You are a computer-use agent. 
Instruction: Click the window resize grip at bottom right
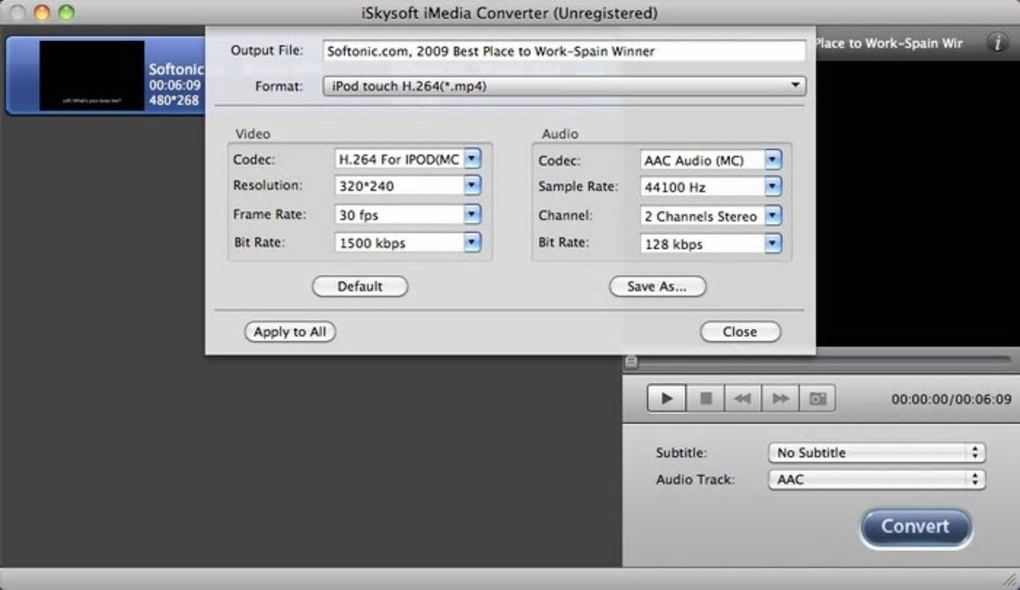coord(1010,579)
